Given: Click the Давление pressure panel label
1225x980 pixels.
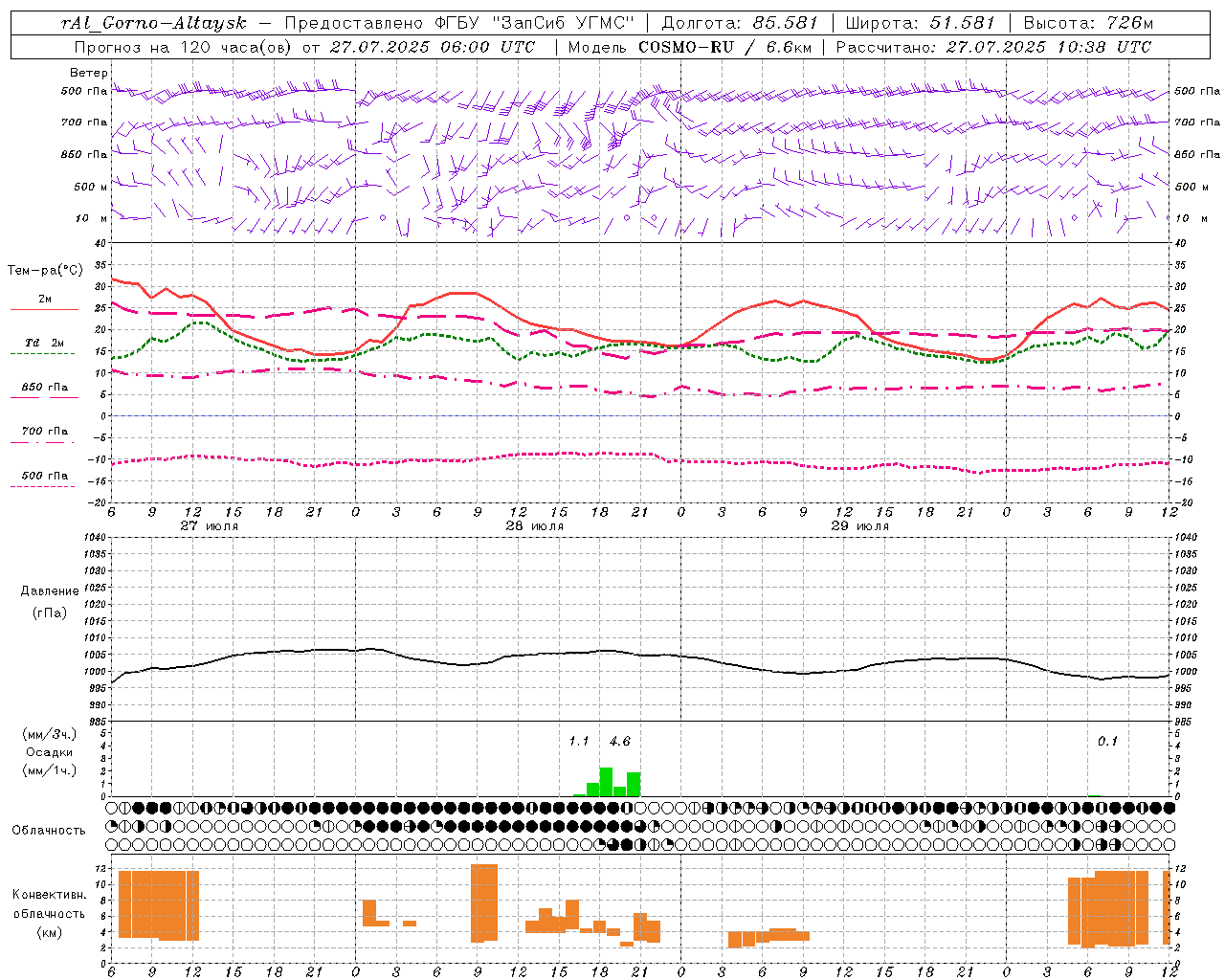Looking at the screenshot, I should pyautogui.click(x=50, y=591).
